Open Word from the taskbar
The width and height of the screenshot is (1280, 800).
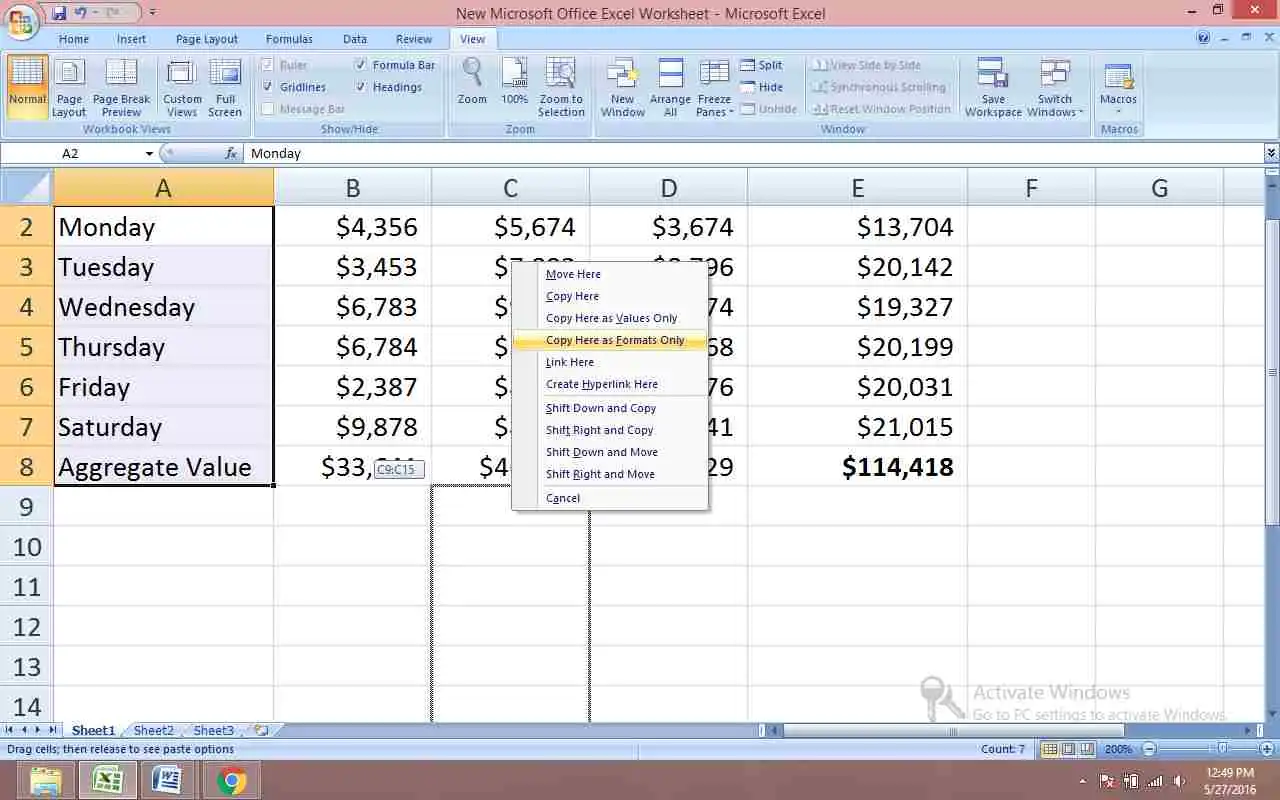click(166, 780)
